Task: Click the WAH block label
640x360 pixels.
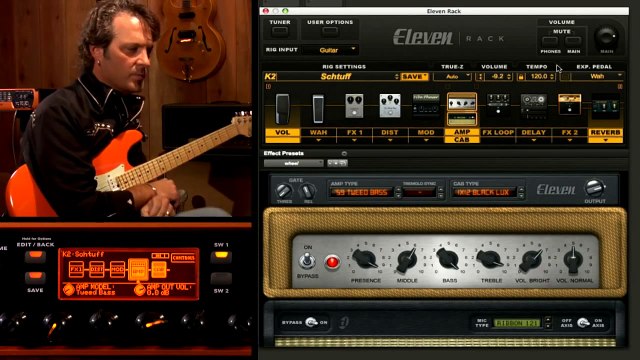Action: pyautogui.click(x=318, y=132)
